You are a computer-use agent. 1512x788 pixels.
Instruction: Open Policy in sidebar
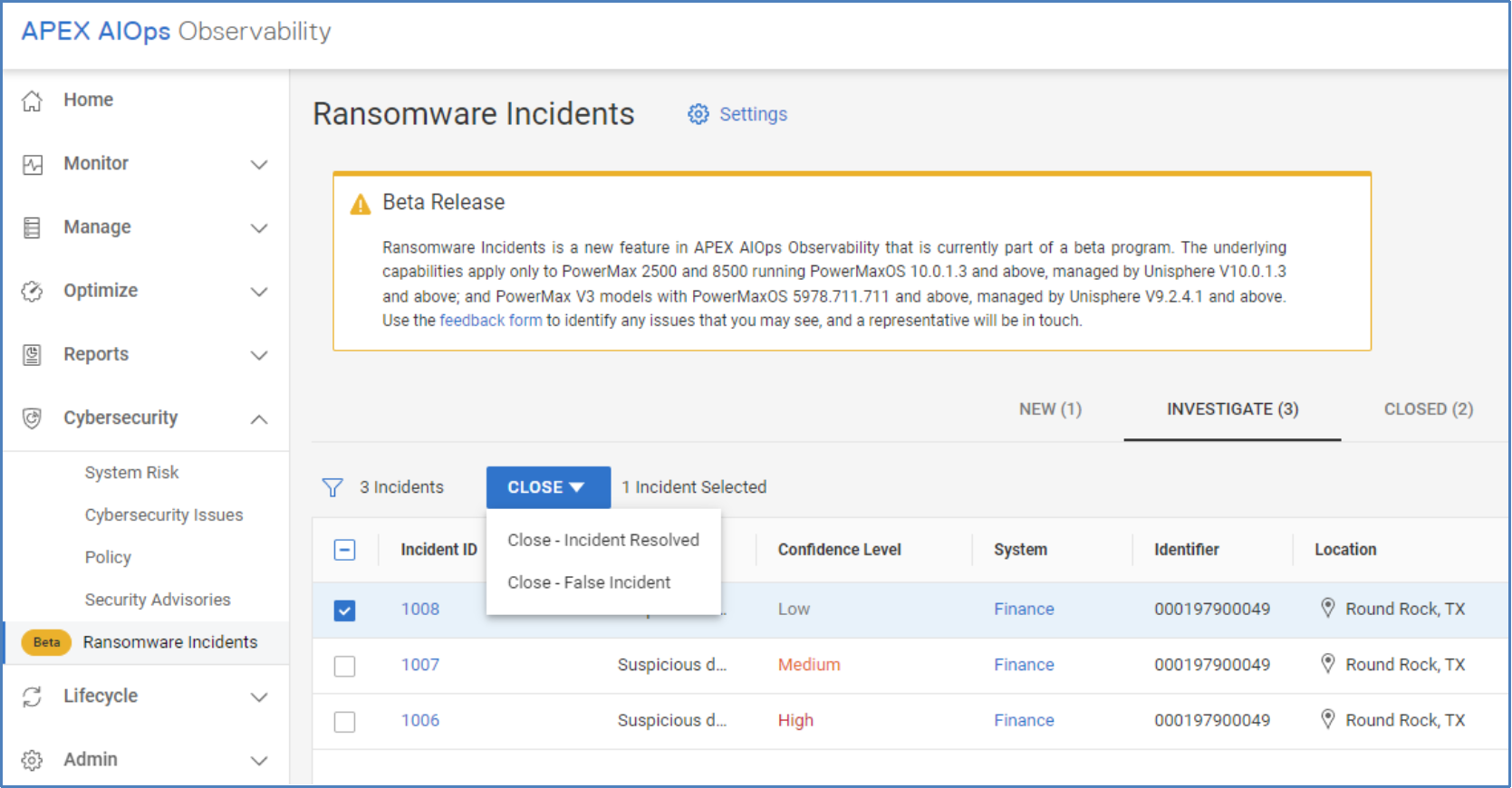(x=108, y=557)
